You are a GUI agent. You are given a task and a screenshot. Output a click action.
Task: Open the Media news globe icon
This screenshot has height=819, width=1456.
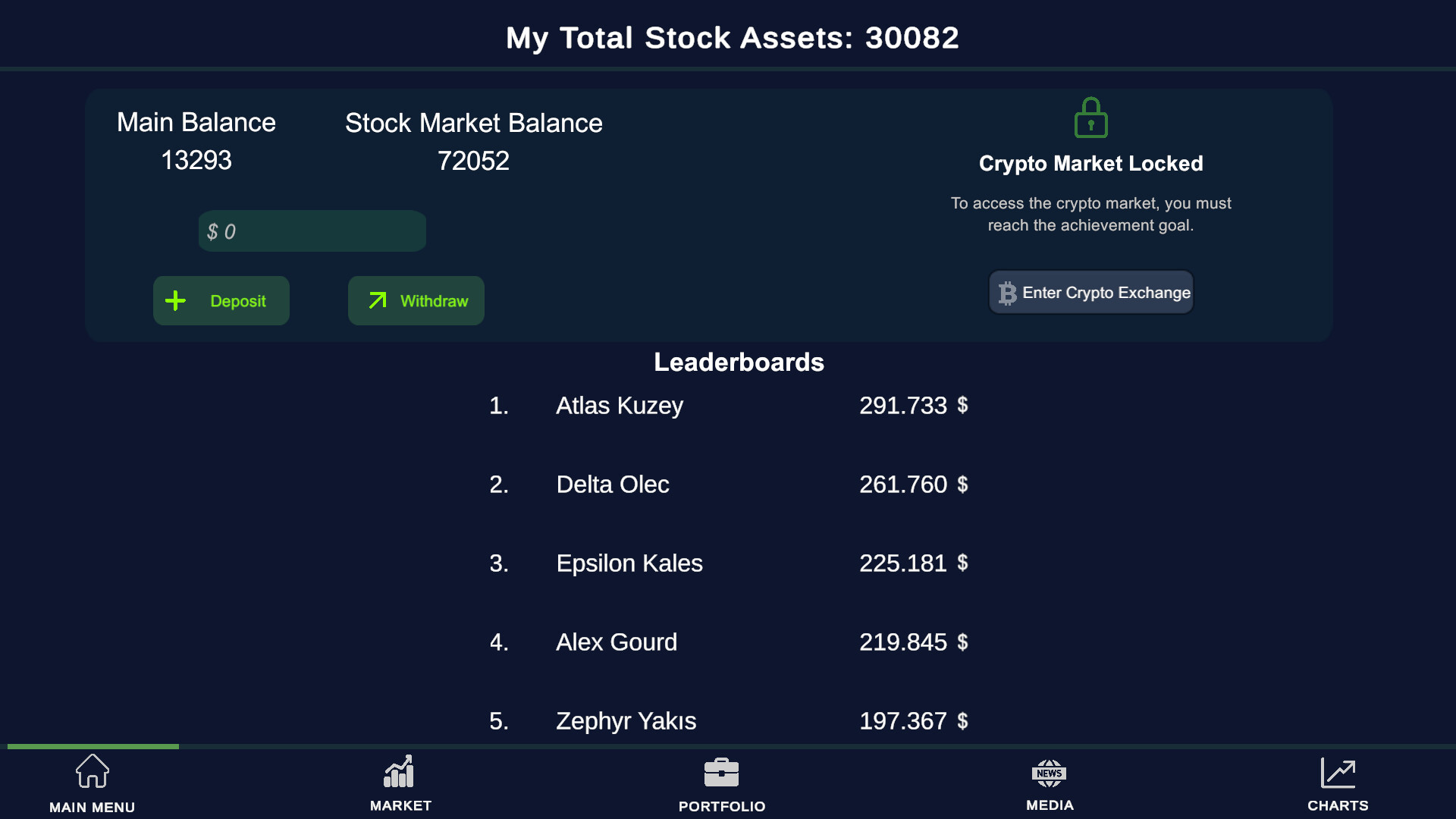point(1049,773)
